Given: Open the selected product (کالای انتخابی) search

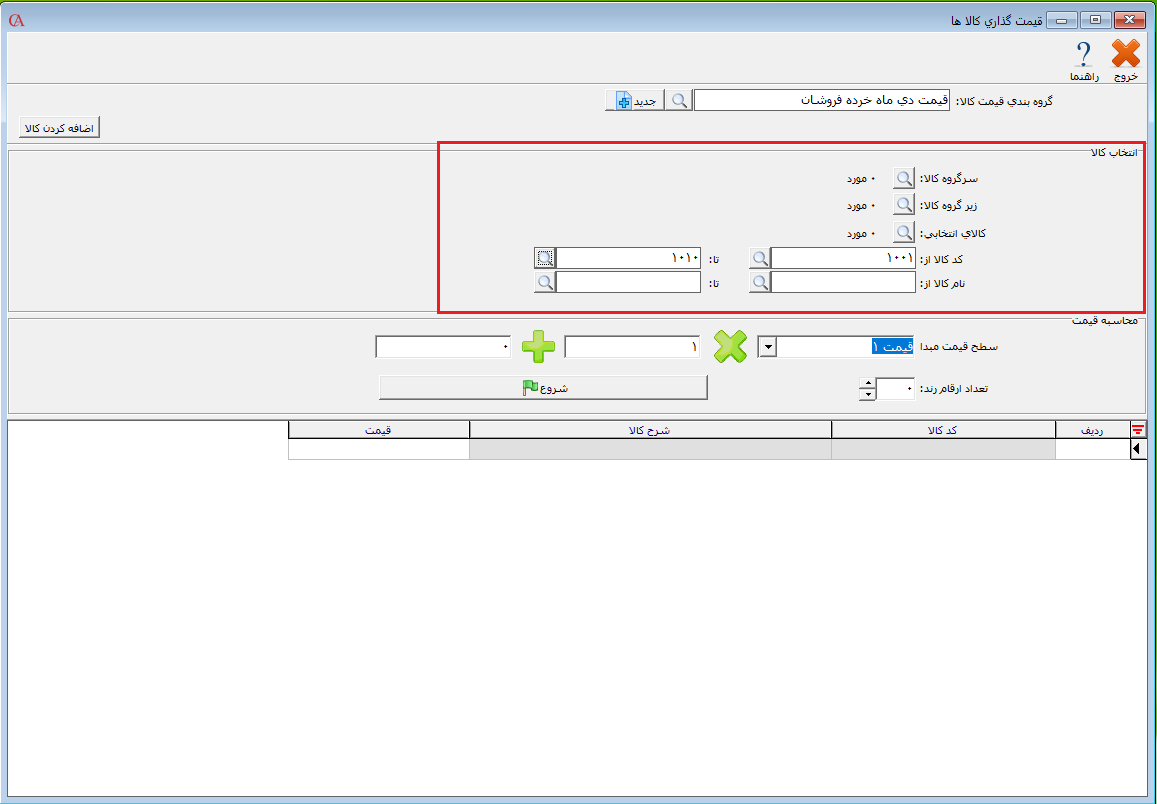Looking at the screenshot, I should [904, 232].
